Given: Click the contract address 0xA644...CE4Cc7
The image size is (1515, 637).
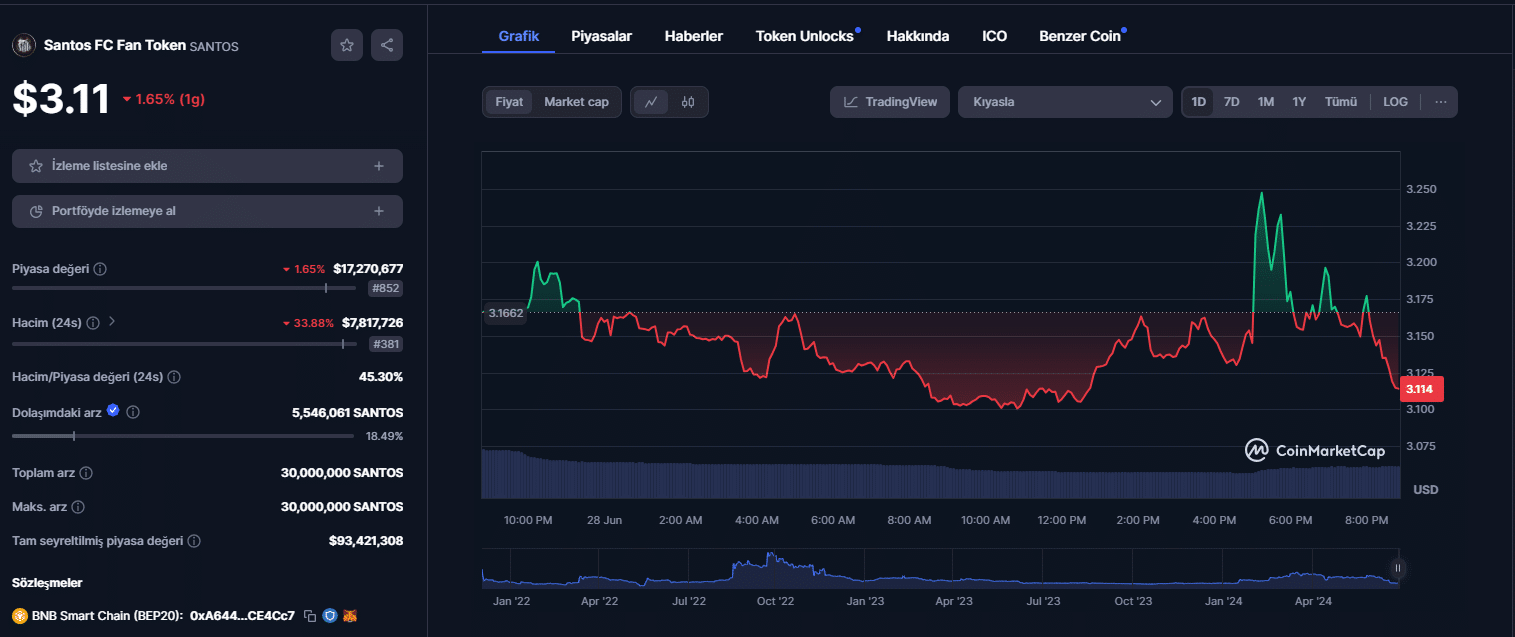Looking at the screenshot, I should pos(242,616).
